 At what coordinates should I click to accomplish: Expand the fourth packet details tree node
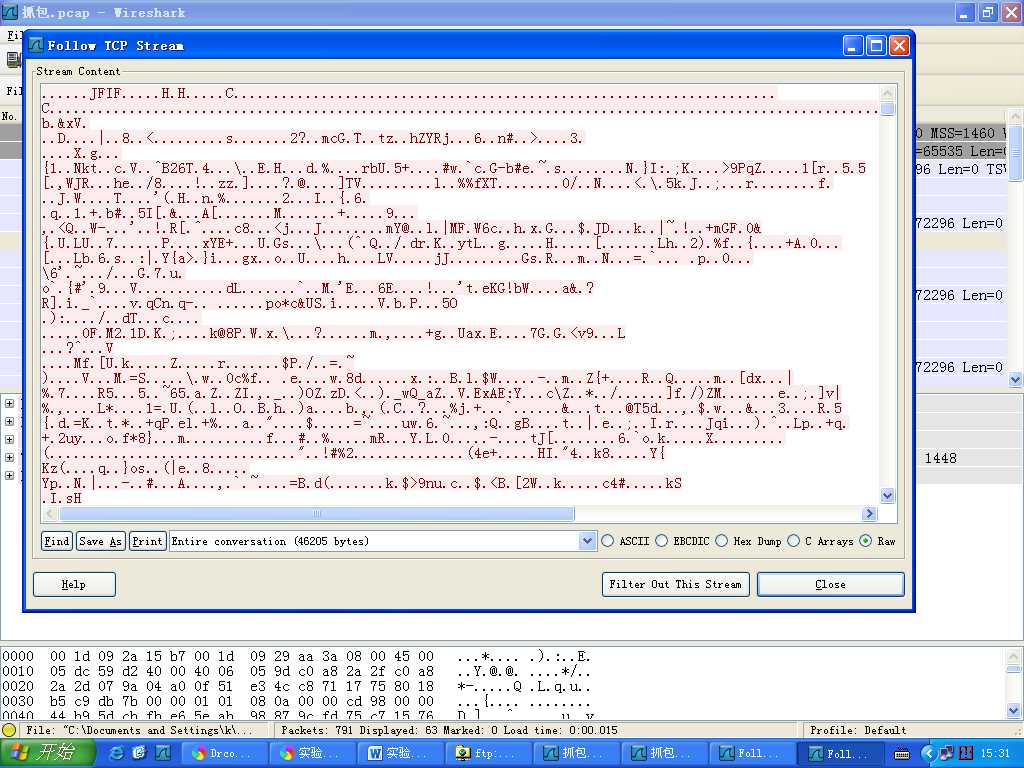point(9,457)
